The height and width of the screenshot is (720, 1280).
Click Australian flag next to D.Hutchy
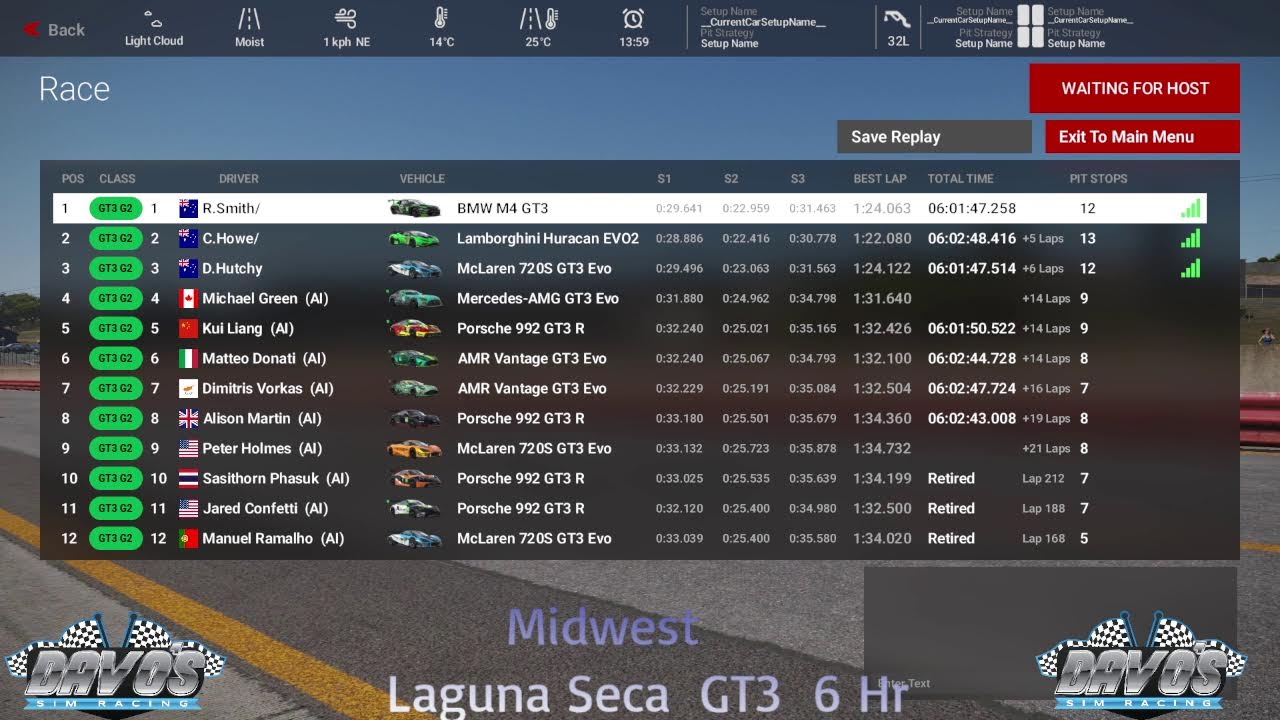pyautogui.click(x=188, y=268)
